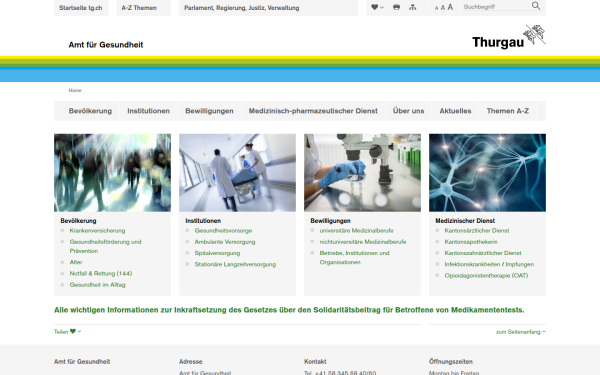Open the Krankenversicherung link
Image resolution: width=600 pixels, height=375 pixels.
coord(97,231)
